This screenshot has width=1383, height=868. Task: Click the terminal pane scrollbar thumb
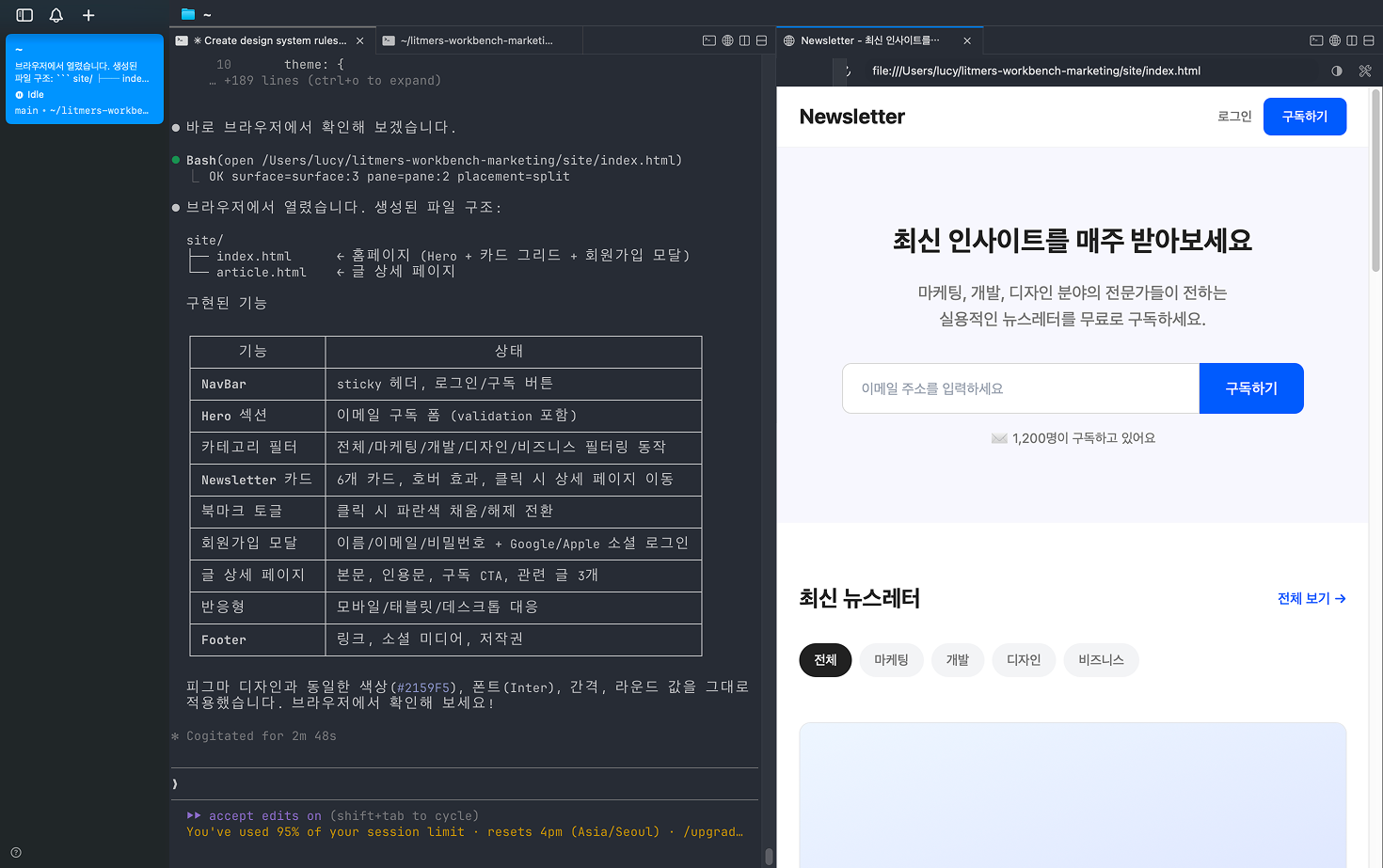769,857
